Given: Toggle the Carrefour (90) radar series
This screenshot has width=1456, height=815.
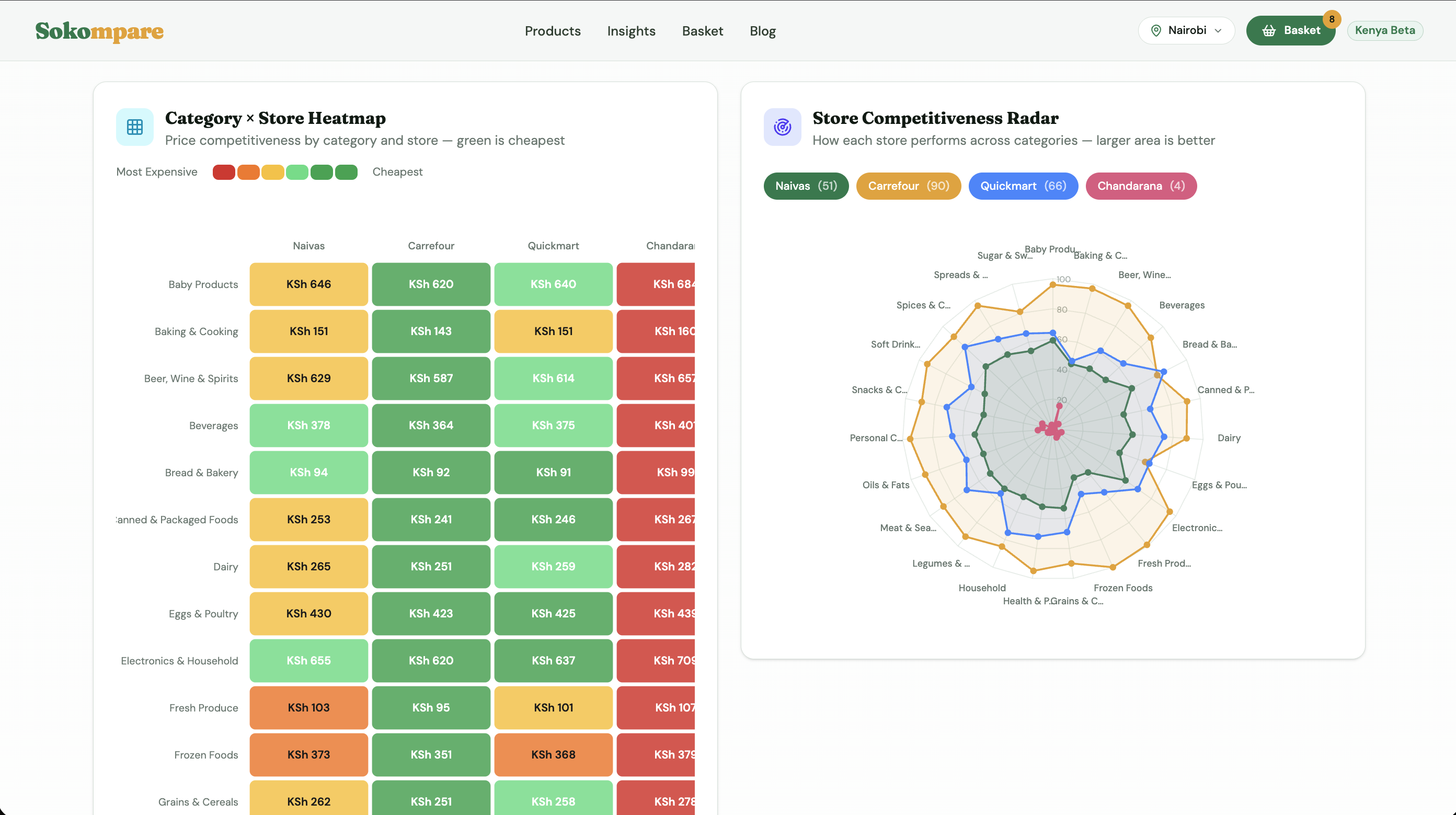Looking at the screenshot, I should pos(908,186).
